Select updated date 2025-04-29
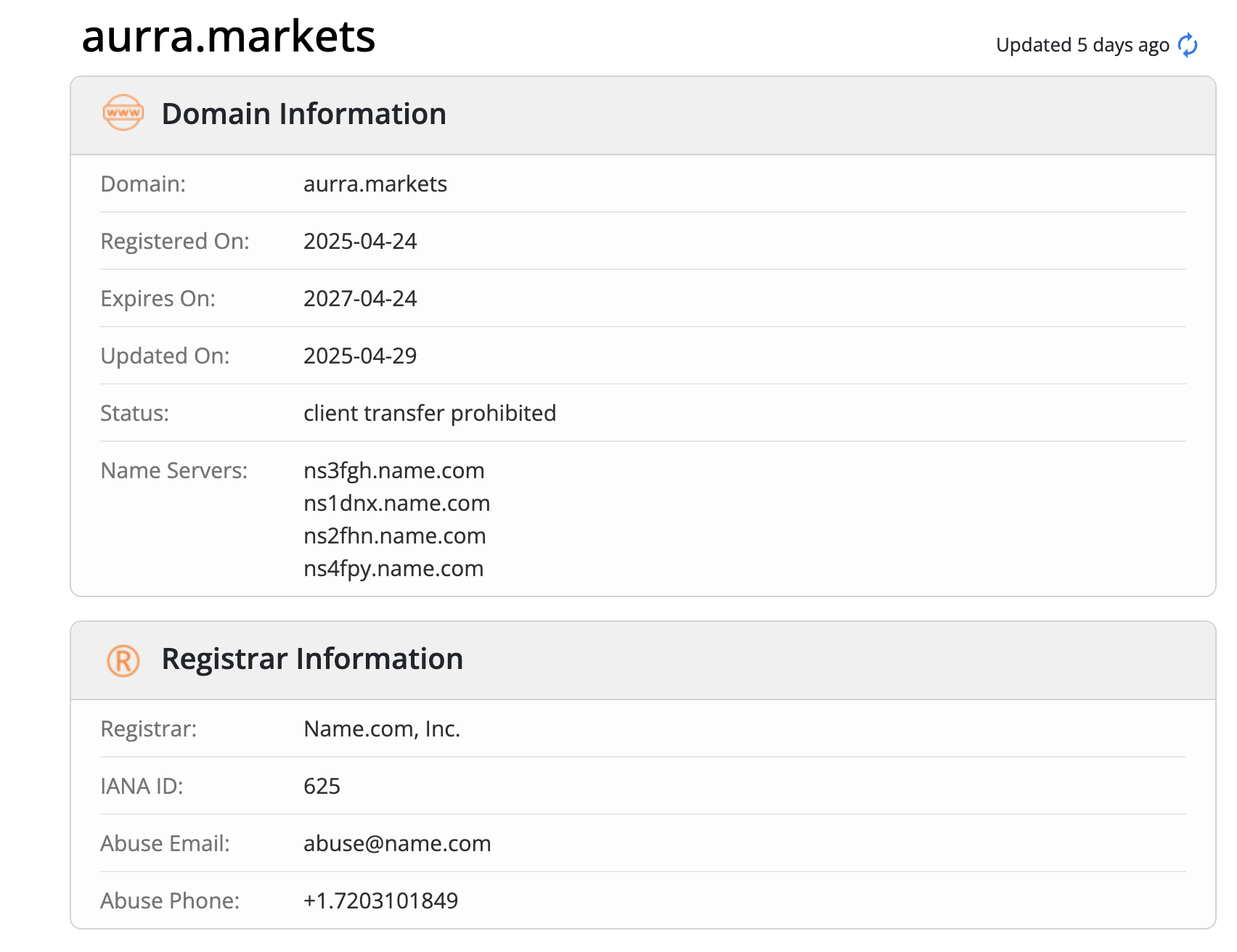The width and height of the screenshot is (1237, 952). click(x=360, y=356)
